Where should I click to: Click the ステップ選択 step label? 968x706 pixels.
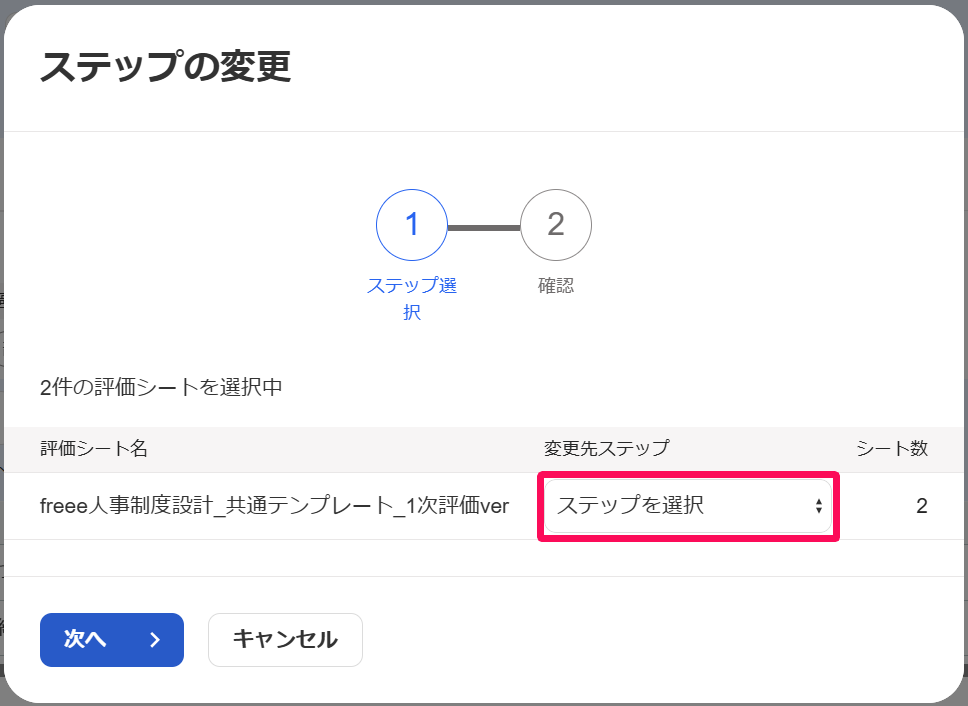pos(412,299)
